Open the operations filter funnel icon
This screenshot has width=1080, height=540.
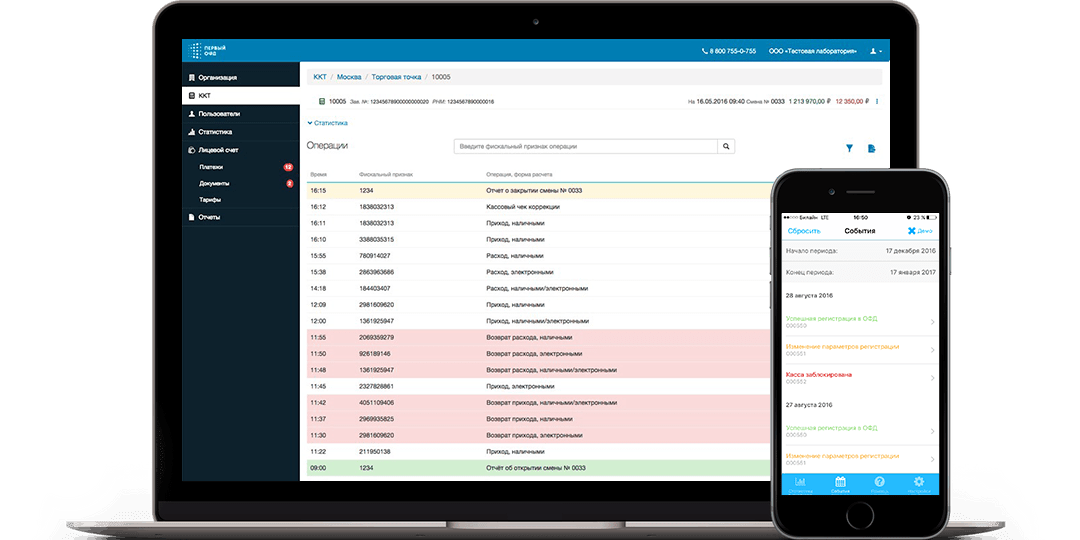coord(849,148)
